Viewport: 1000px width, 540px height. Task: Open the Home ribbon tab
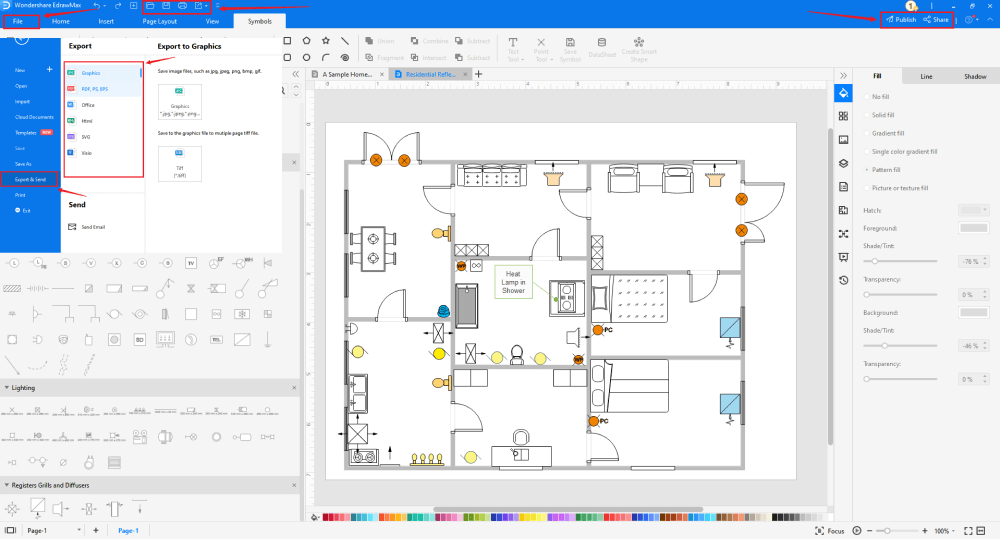click(61, 21)
